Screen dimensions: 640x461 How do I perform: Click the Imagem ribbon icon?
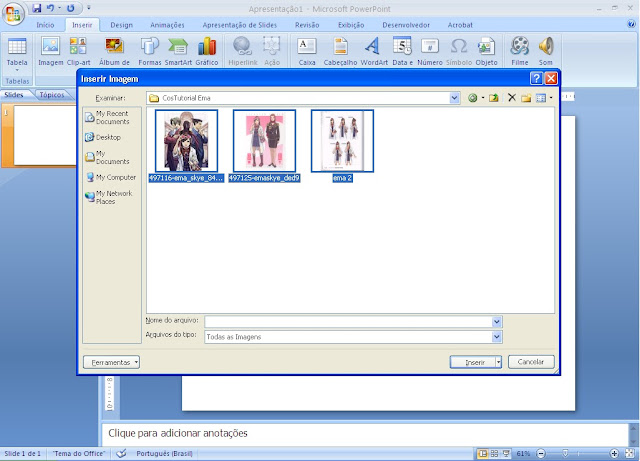(x=51, y=51)
